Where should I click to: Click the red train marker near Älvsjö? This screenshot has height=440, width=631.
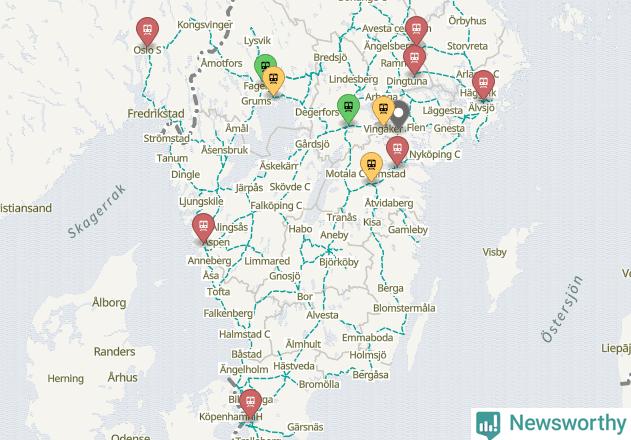(483, 83)
